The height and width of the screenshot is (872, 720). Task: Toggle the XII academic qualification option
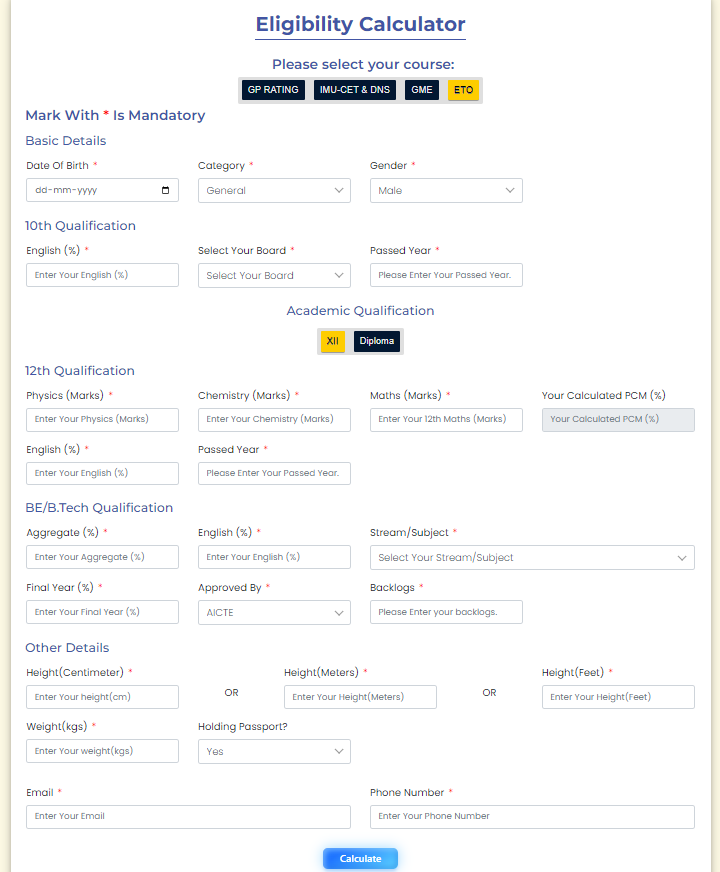tap(332, 341)
